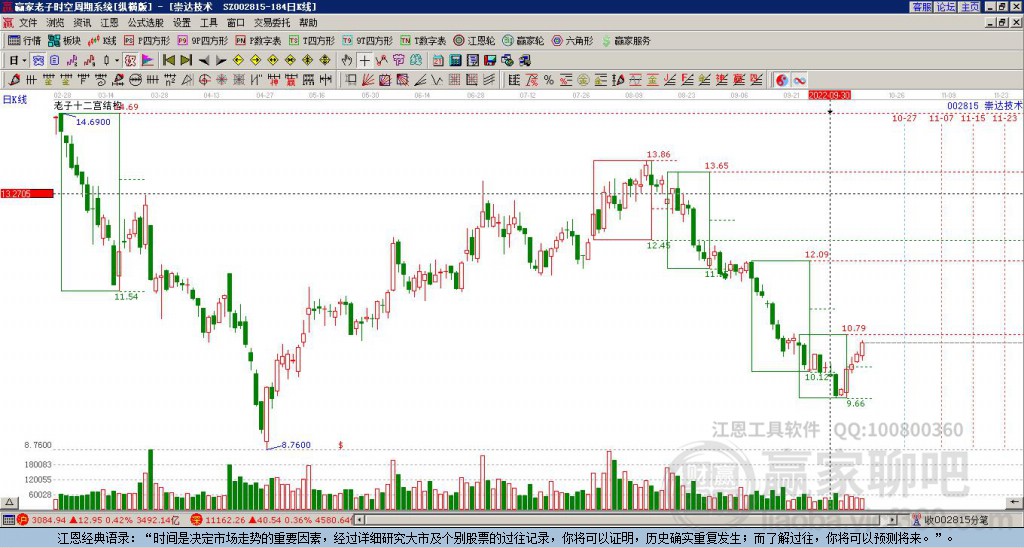
Task: Select the zigzag wave line tool
Action: [438, 80]
